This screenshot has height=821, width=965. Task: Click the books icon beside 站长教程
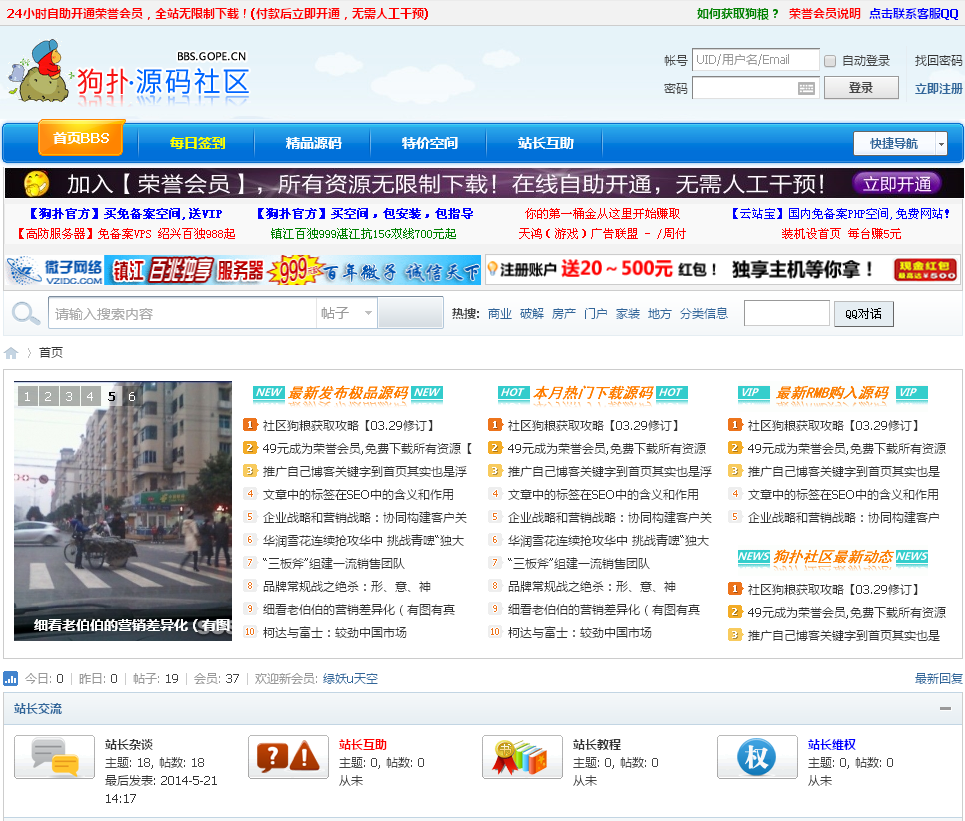(522, 758)
